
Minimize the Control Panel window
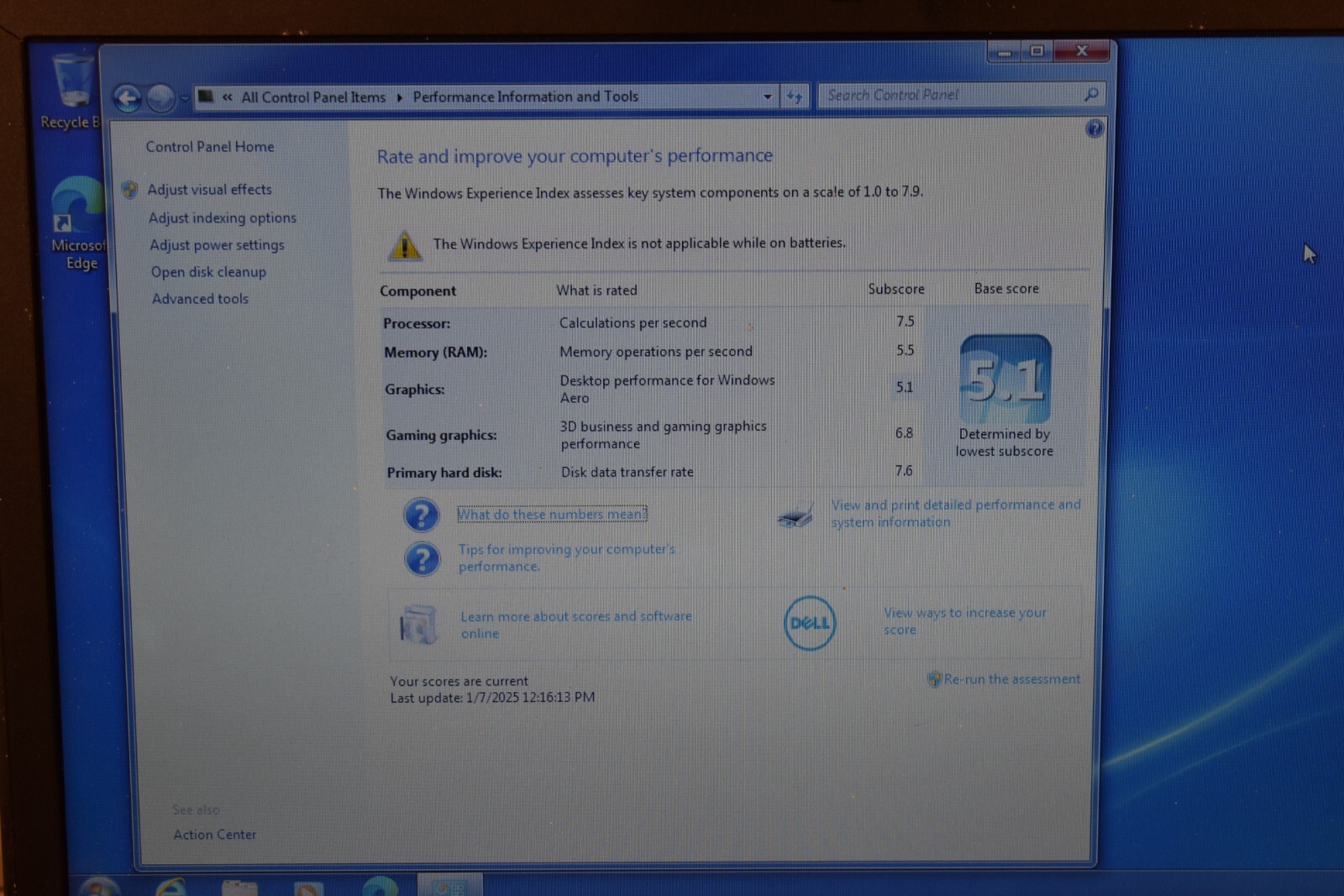[x=1004, y=52]
